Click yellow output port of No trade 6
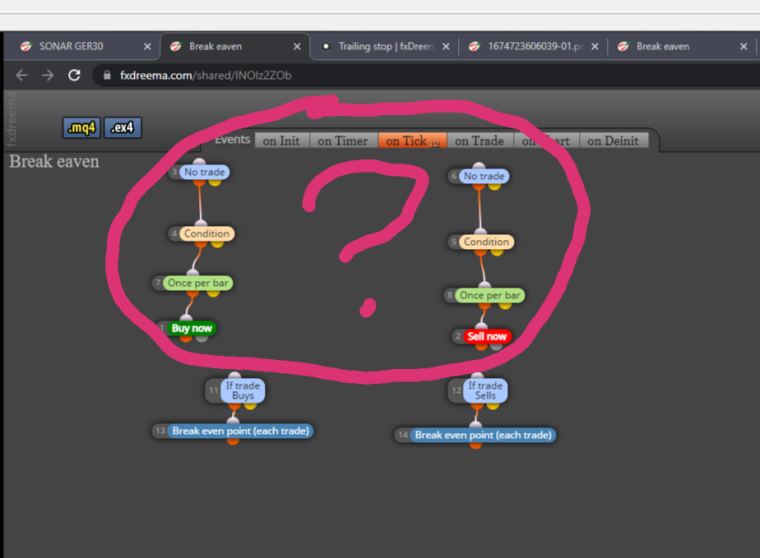This screenshot has width=760, height=558. click(x=494, y=186)
